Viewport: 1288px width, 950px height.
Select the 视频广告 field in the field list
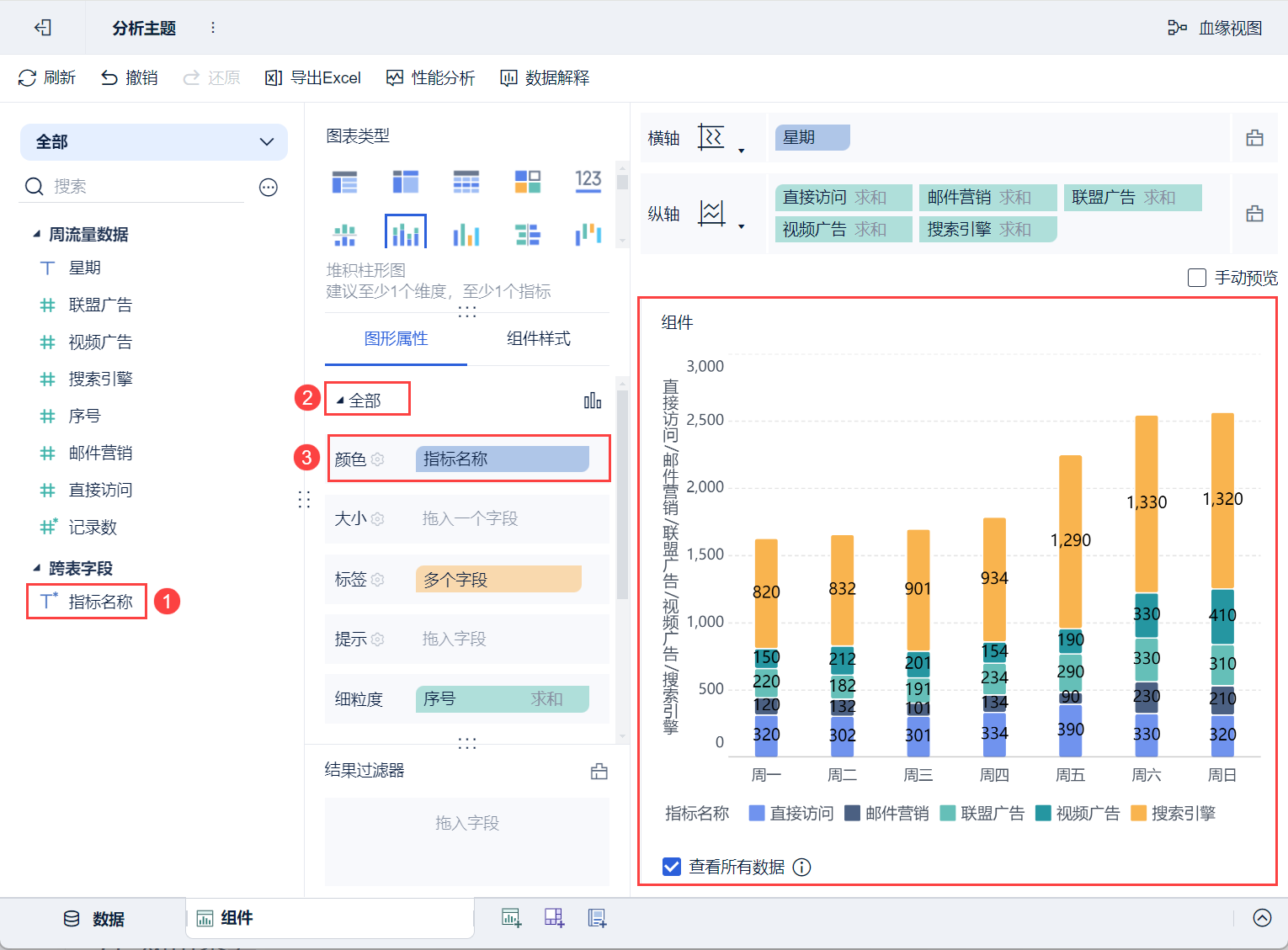(87, 342)
